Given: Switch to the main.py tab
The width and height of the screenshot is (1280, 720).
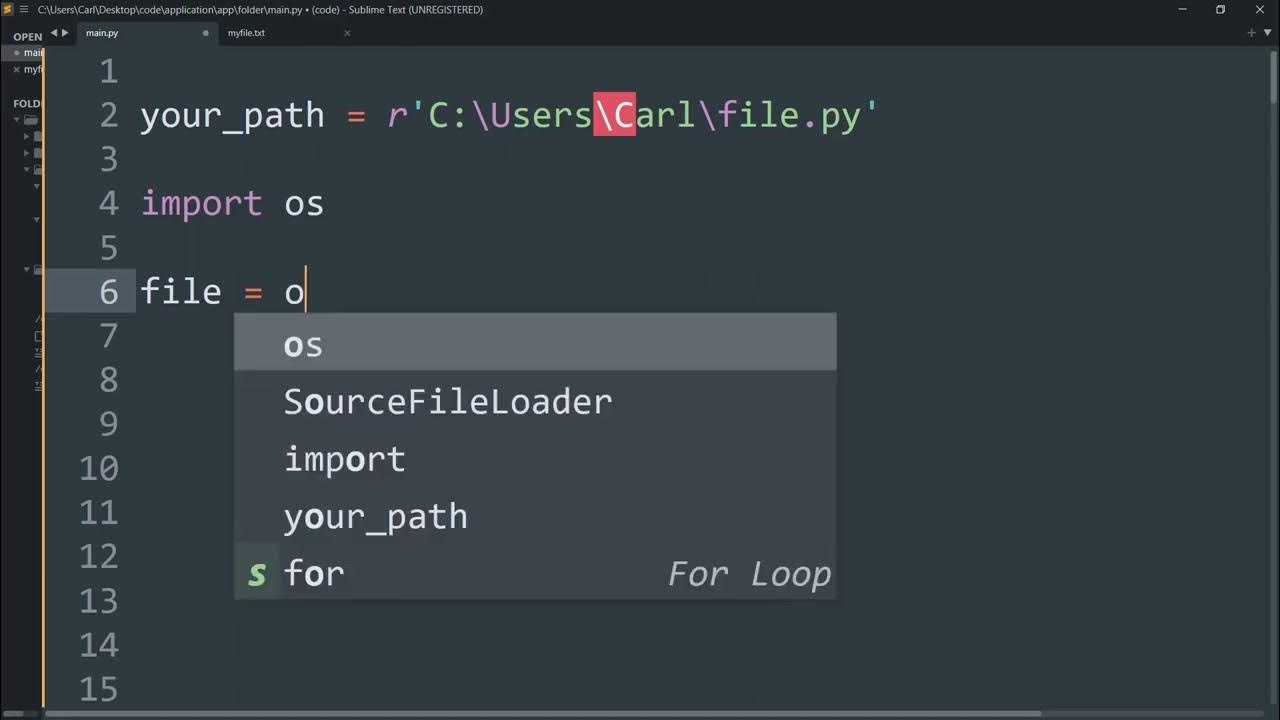Looking at the screenshot, I should point(102,33).
